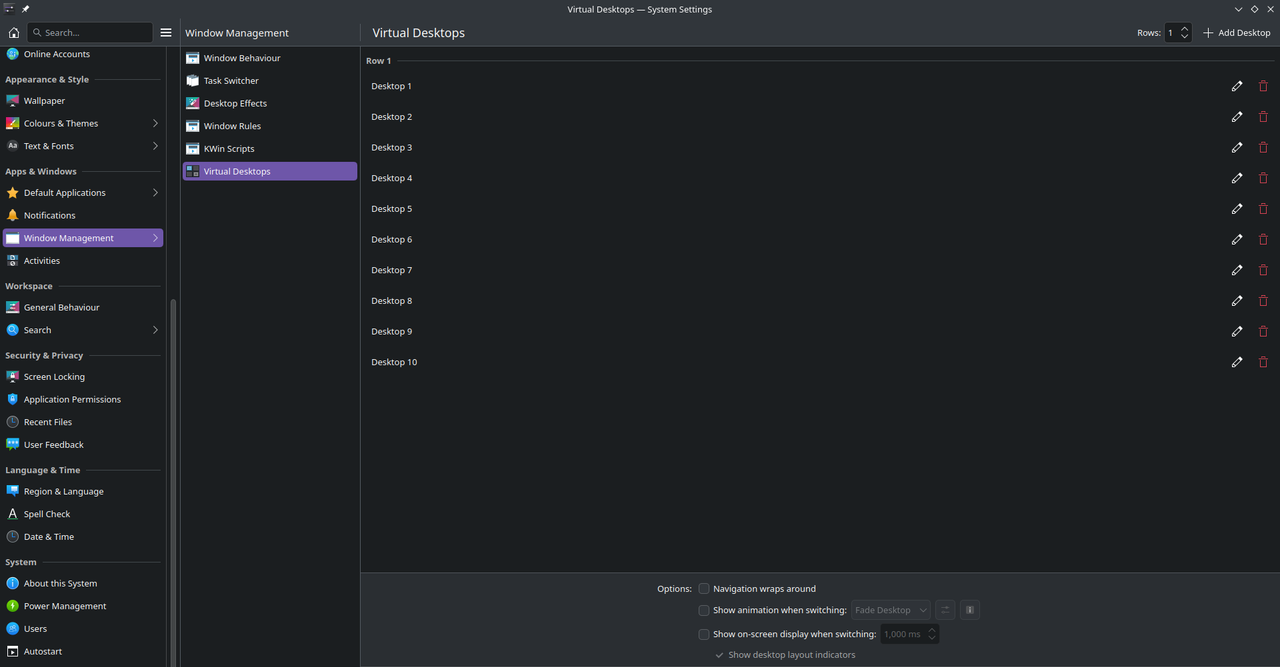
Task: Open Region & Language settings
Action: click(83, 491)
